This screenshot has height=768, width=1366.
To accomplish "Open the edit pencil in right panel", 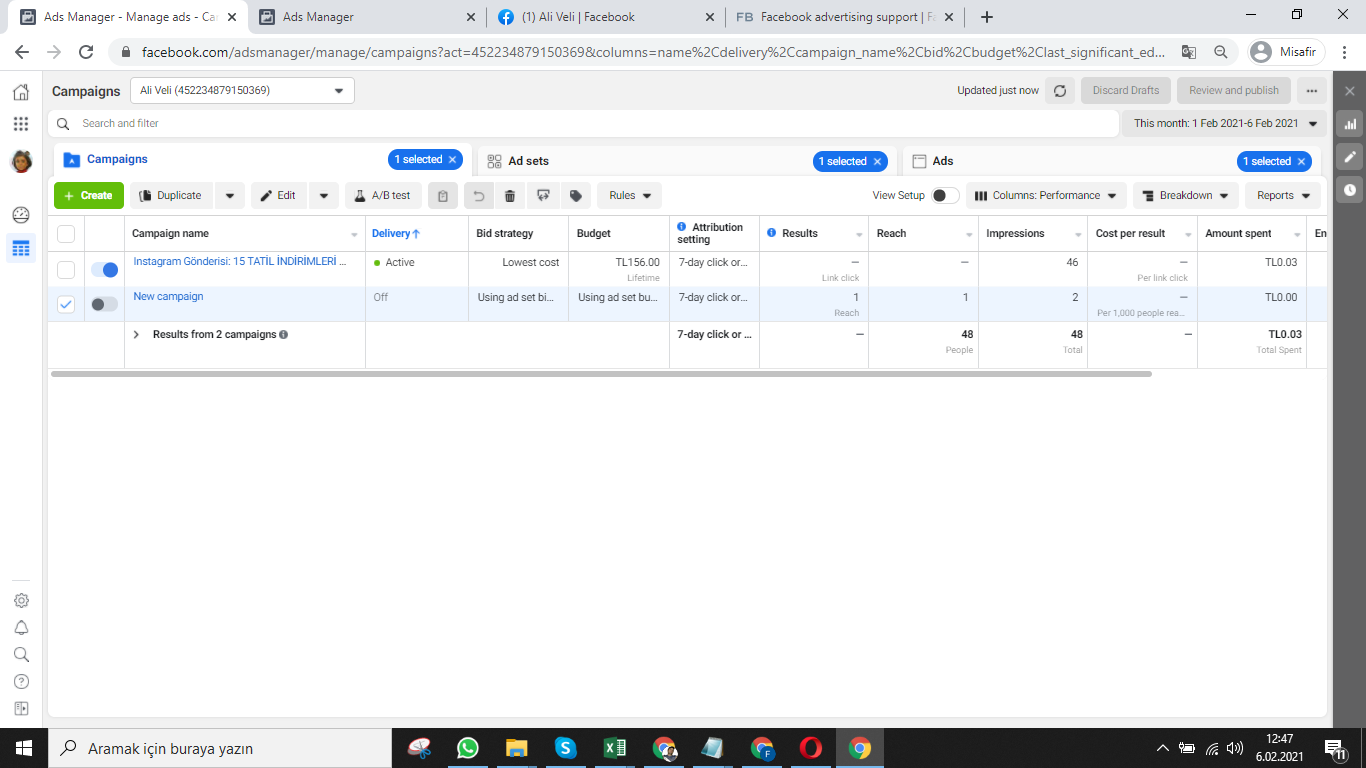I will (x=1350, y=157).
